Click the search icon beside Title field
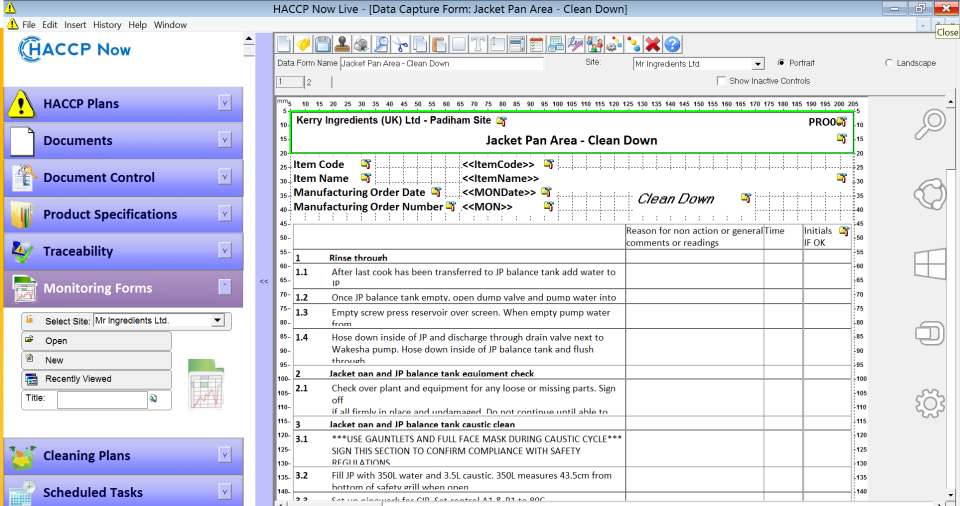 [x=153, y=399]
